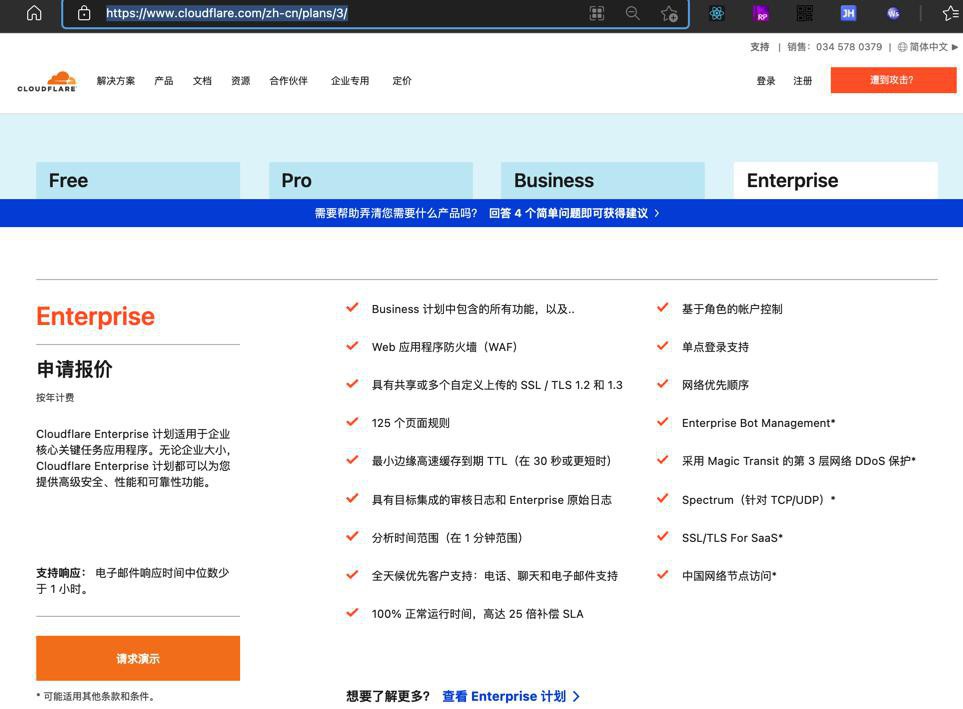
Task: Open the purple RP extension icon
Action: [x=761, y=14]
